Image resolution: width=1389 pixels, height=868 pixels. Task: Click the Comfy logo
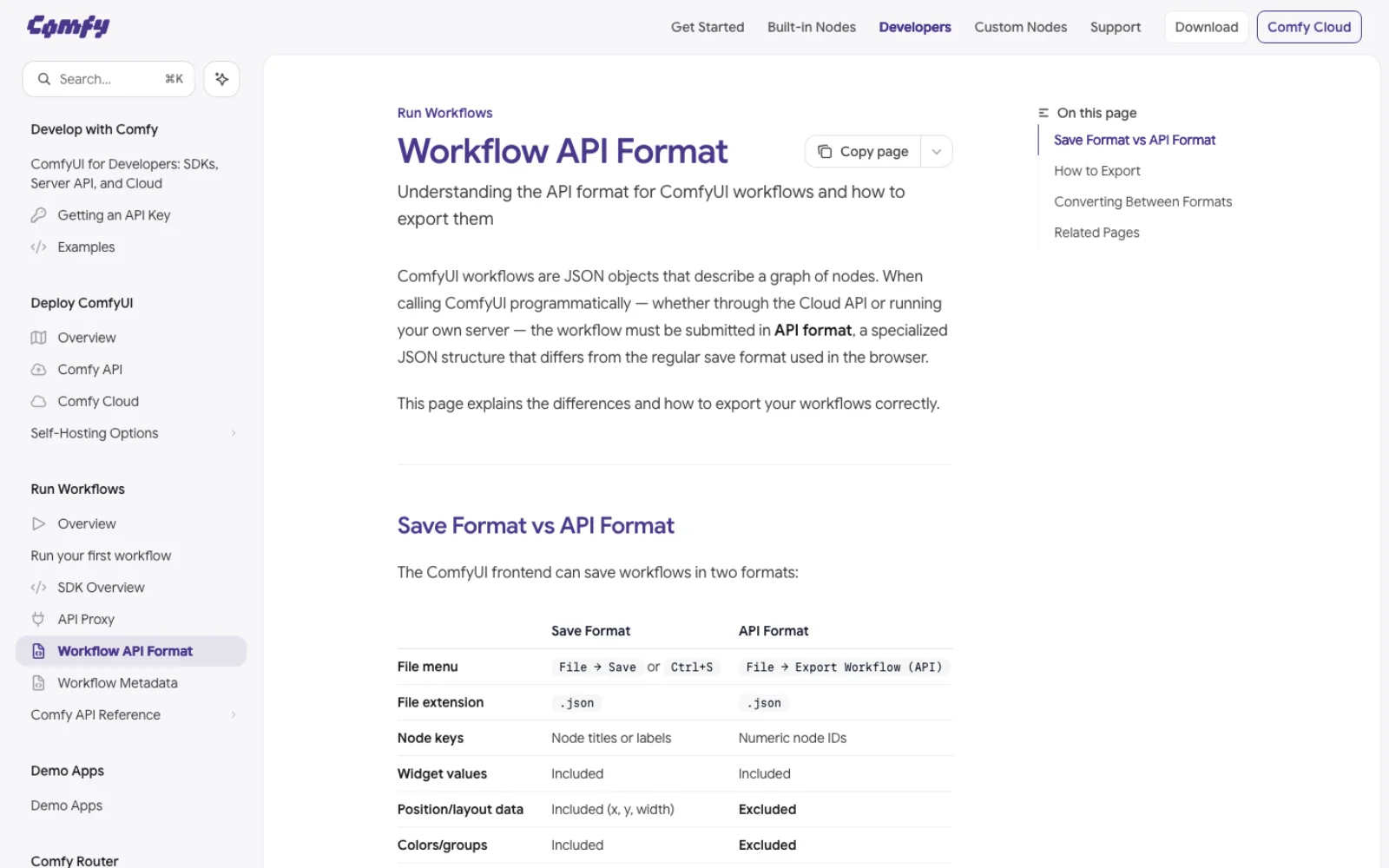69,27
